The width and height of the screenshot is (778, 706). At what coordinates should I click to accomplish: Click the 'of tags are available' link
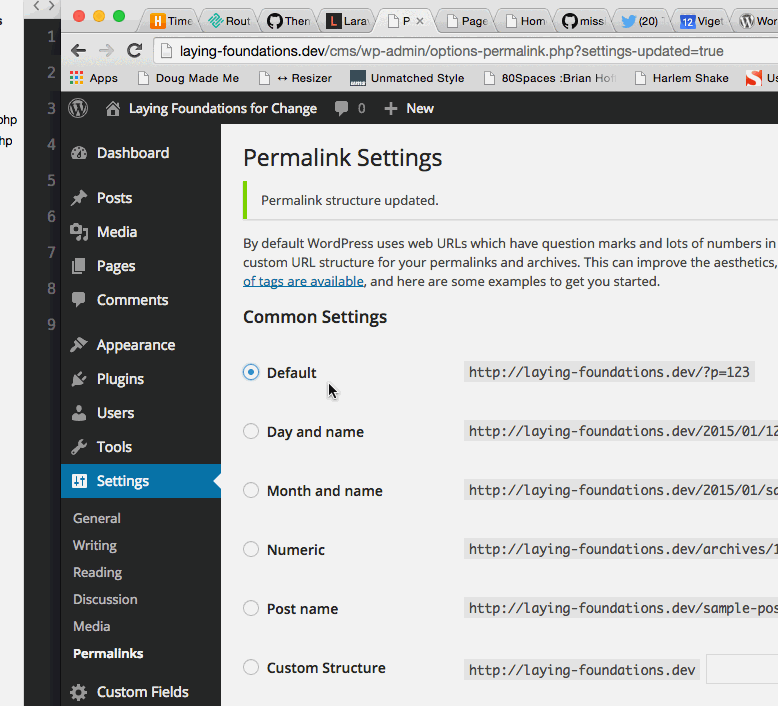tap(303, 282)
